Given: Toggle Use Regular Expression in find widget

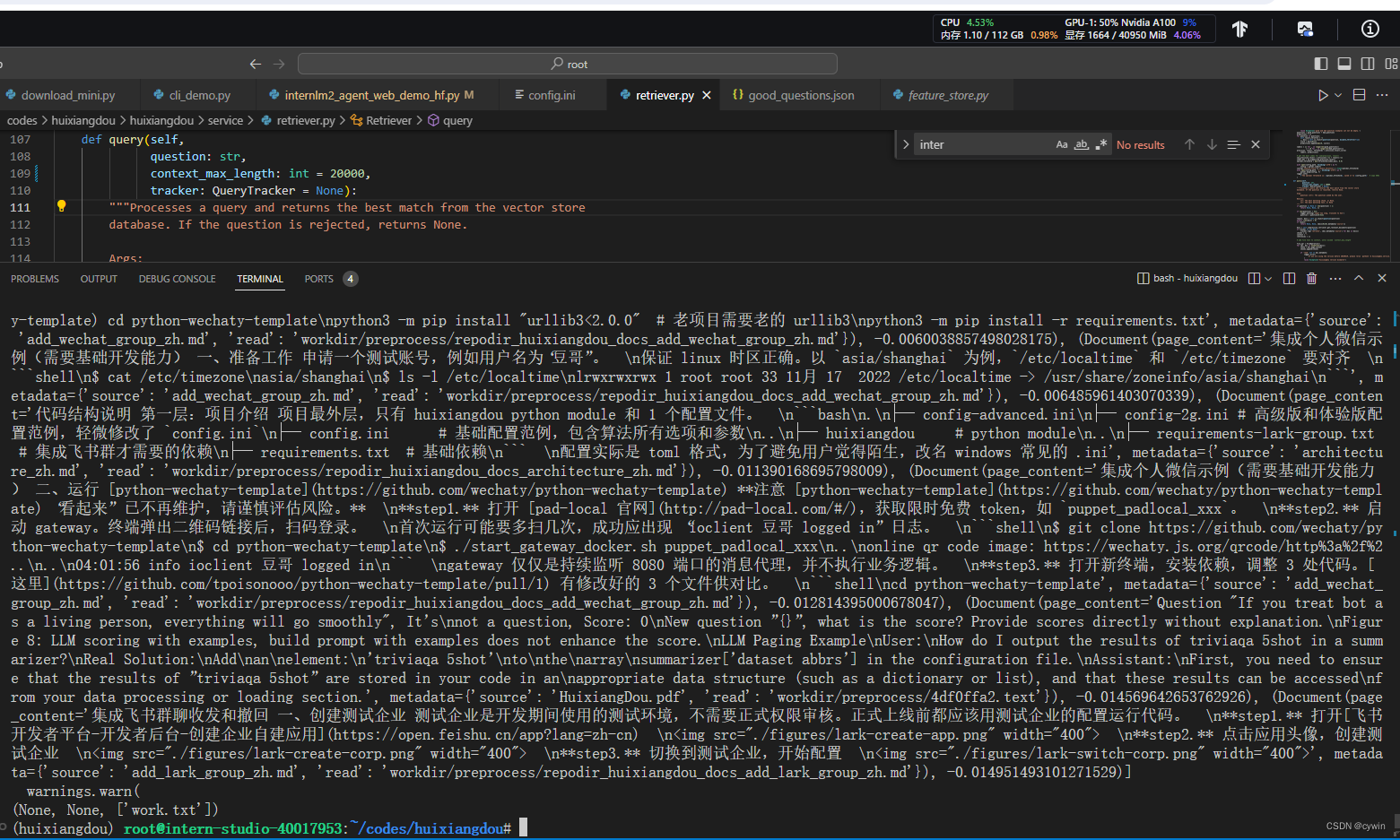Looking at the screenshot, I should tap(1101, 144).
